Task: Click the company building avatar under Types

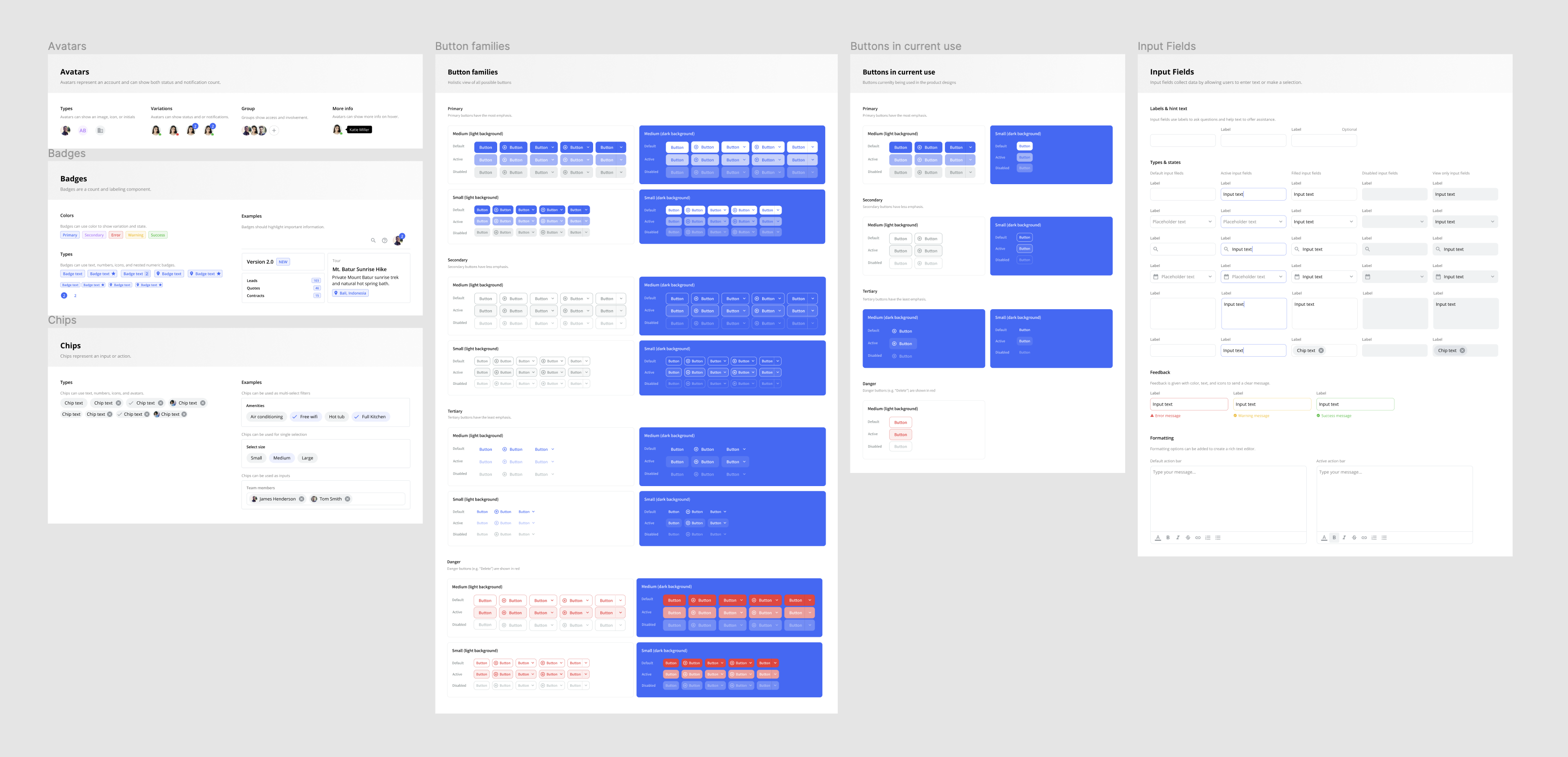Action: [100, 130]
